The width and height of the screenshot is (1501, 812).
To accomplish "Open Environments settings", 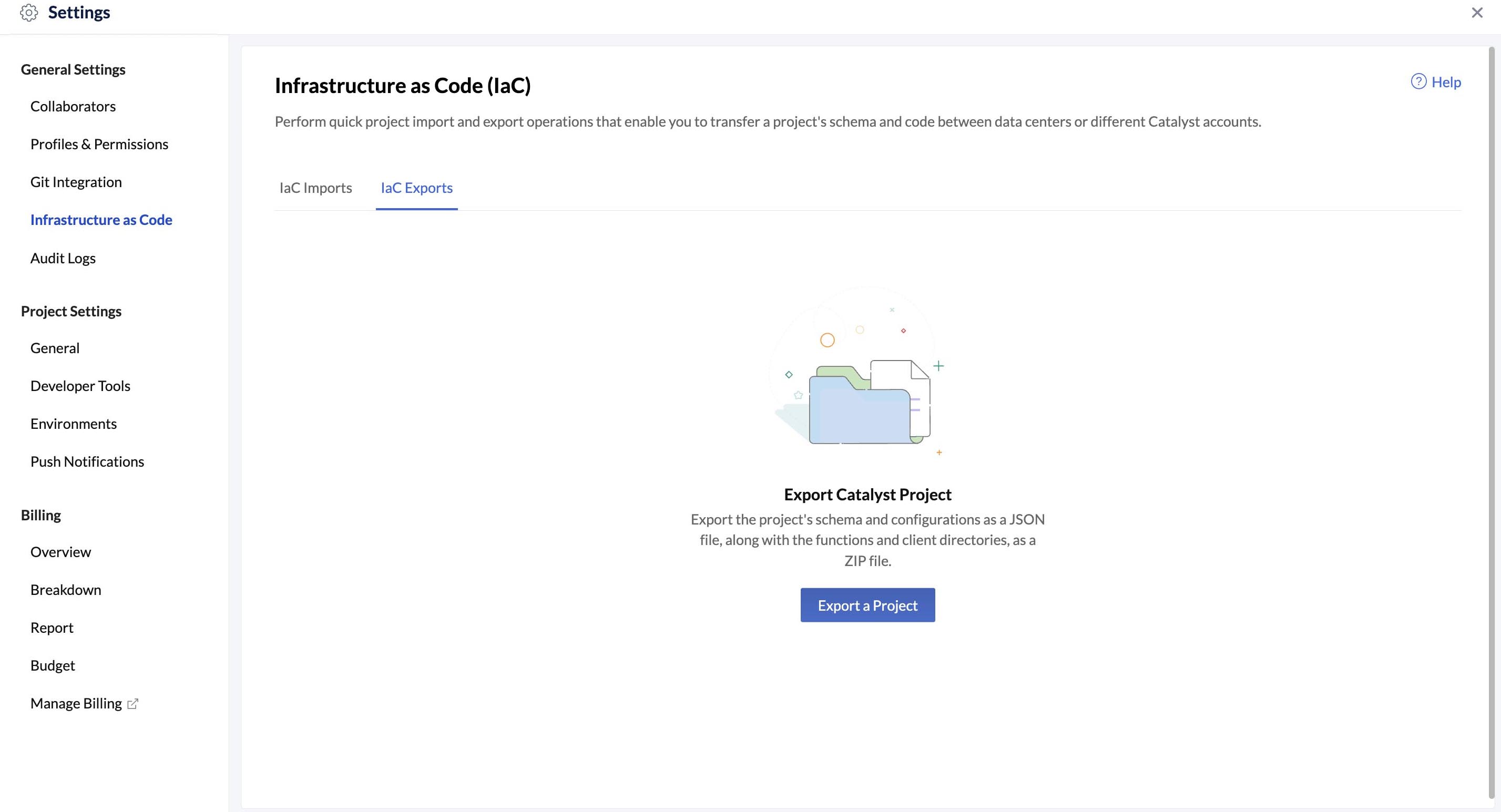I will click(74, 424).
